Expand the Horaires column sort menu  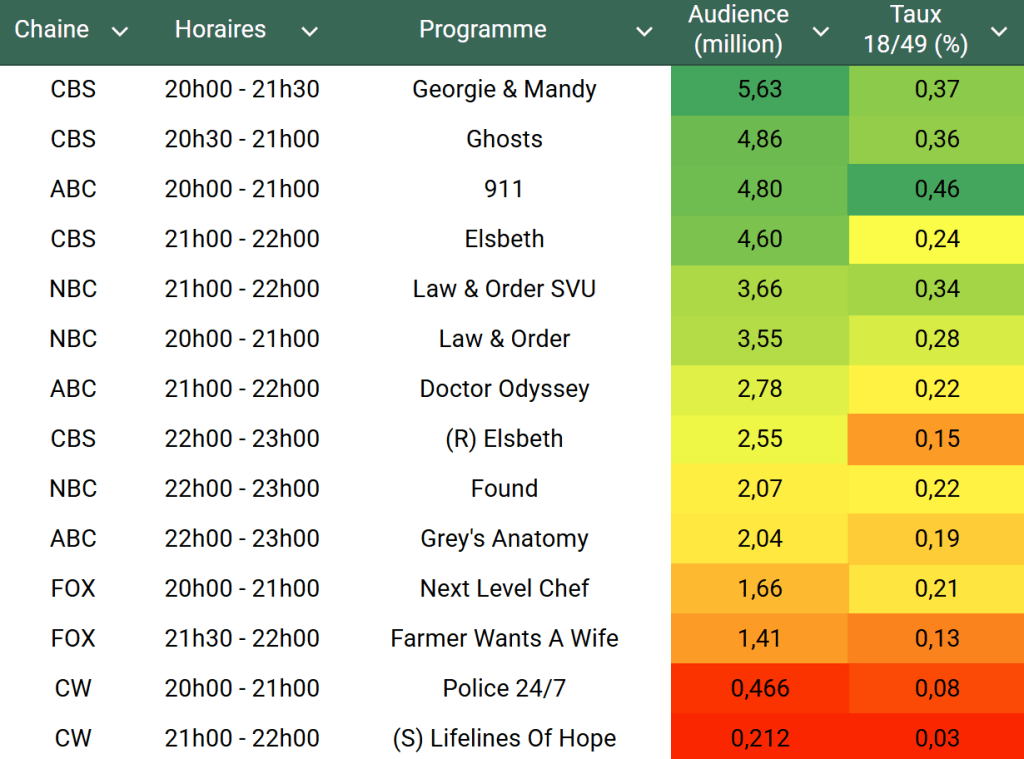point(310,31)
